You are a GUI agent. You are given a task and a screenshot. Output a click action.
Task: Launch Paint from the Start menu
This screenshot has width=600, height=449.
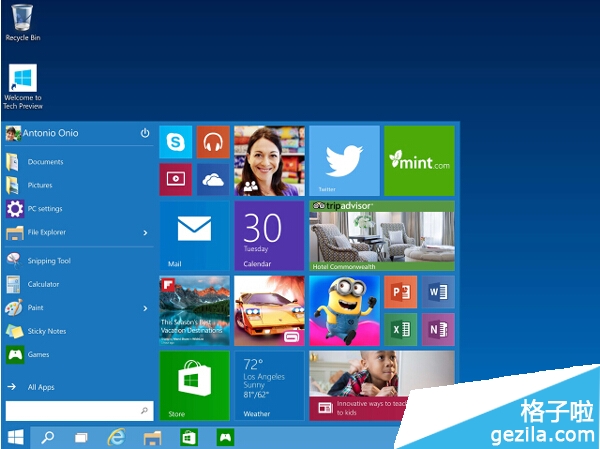click(x=79, y=308)
